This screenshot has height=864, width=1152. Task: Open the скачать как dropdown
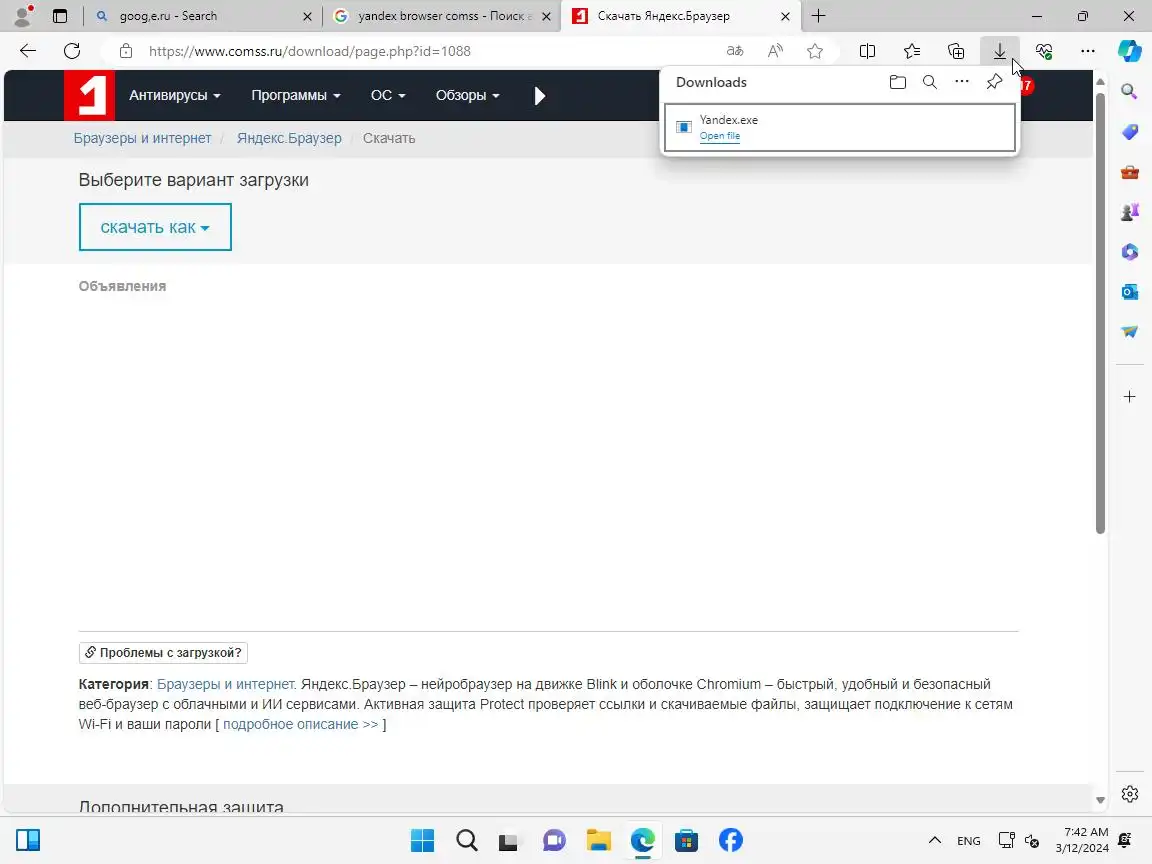click(x=155, y=227)
